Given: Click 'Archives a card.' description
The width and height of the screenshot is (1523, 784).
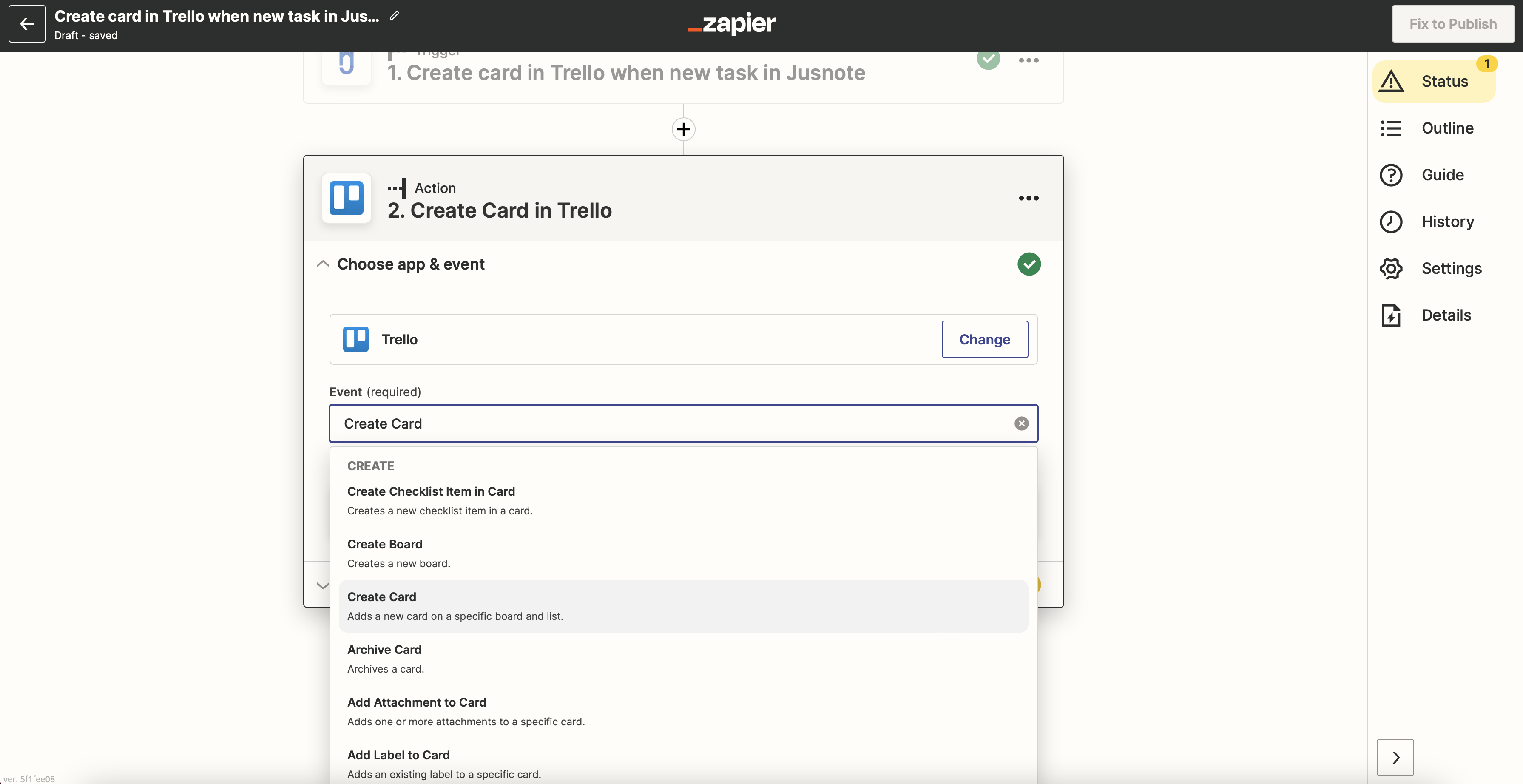Looking at the screenshot, I should [x=386, y=669].
